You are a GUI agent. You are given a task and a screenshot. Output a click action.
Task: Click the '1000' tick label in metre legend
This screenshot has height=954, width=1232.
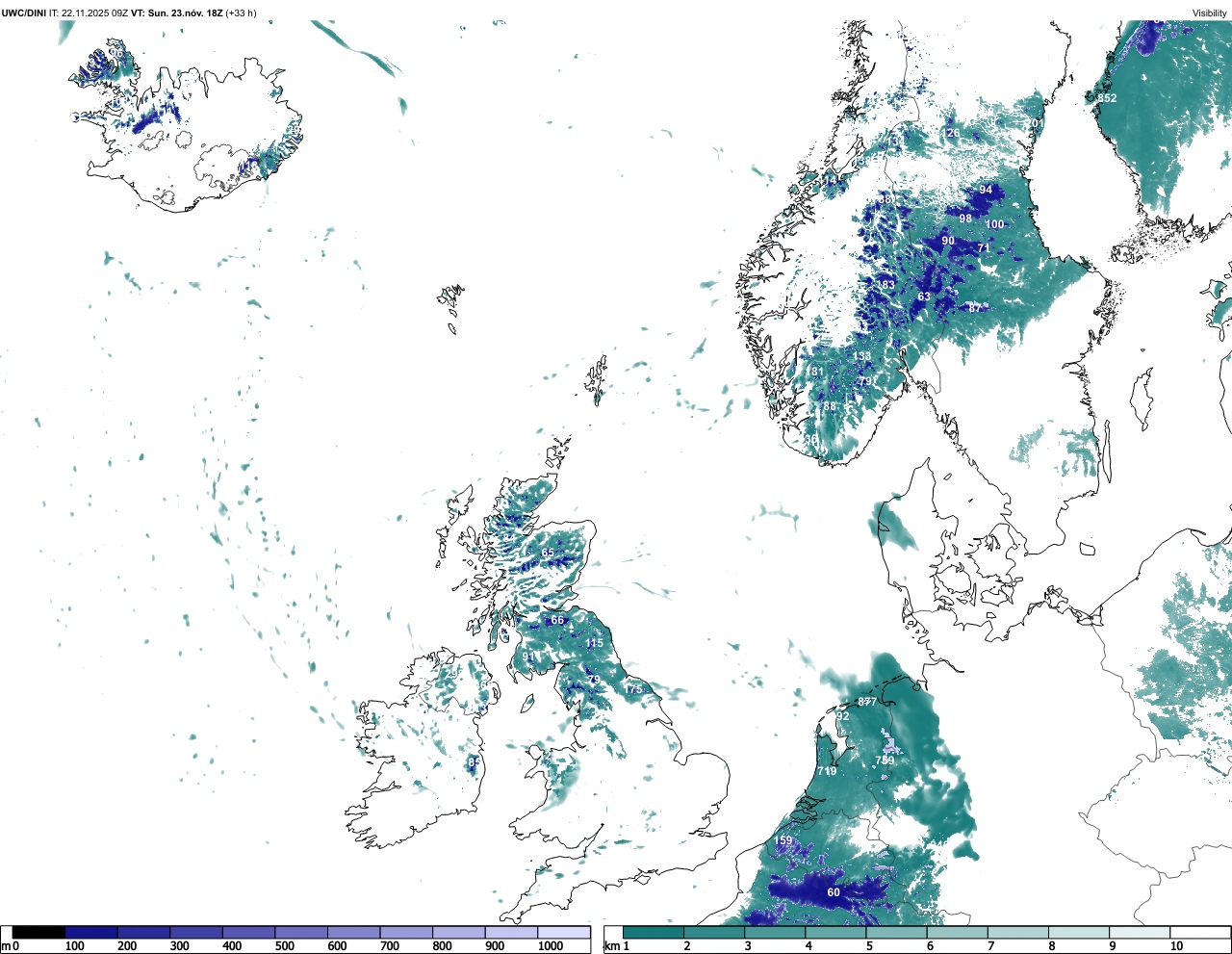click(551, 946)
